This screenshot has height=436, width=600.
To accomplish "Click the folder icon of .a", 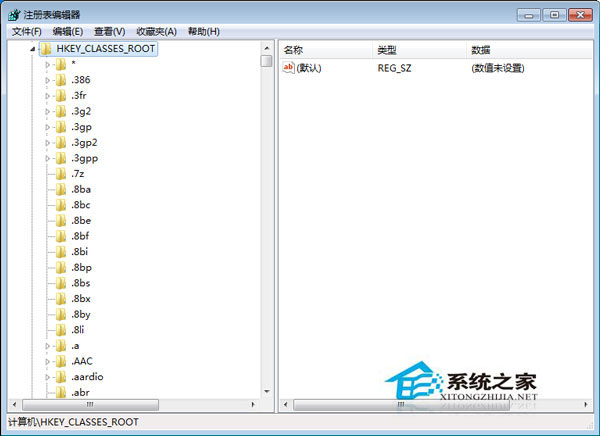I will pyautogui.click(x=61, y=346).
